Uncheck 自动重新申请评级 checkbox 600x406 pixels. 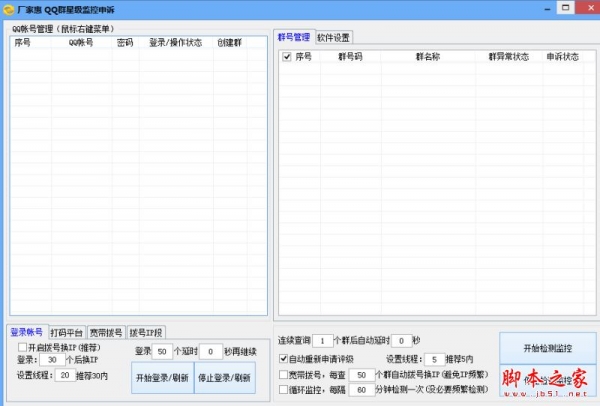(283, 359)
